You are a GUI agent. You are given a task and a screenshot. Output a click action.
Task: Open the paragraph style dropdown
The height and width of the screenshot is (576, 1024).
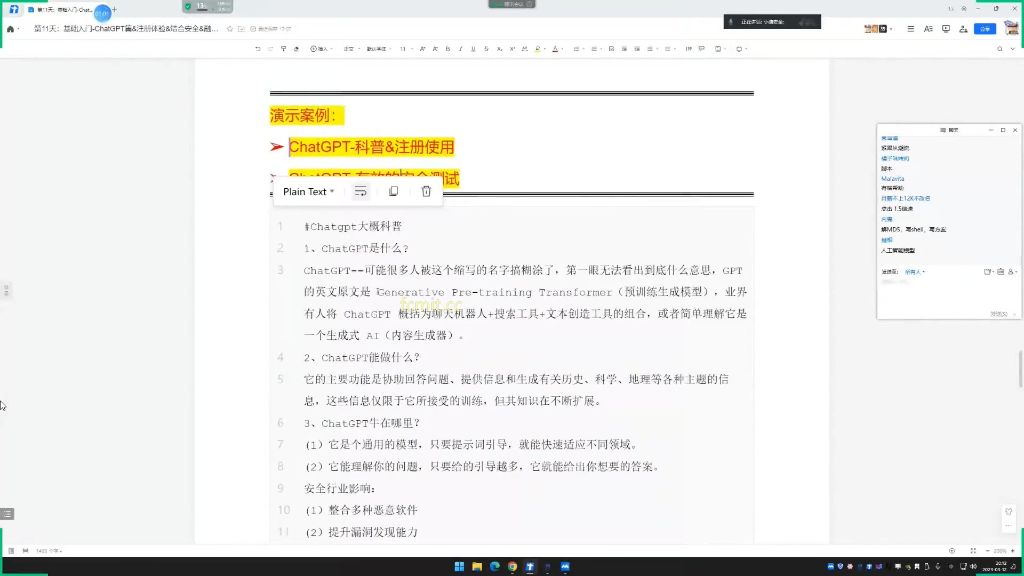pyautogui.click(x=351, y=49)
